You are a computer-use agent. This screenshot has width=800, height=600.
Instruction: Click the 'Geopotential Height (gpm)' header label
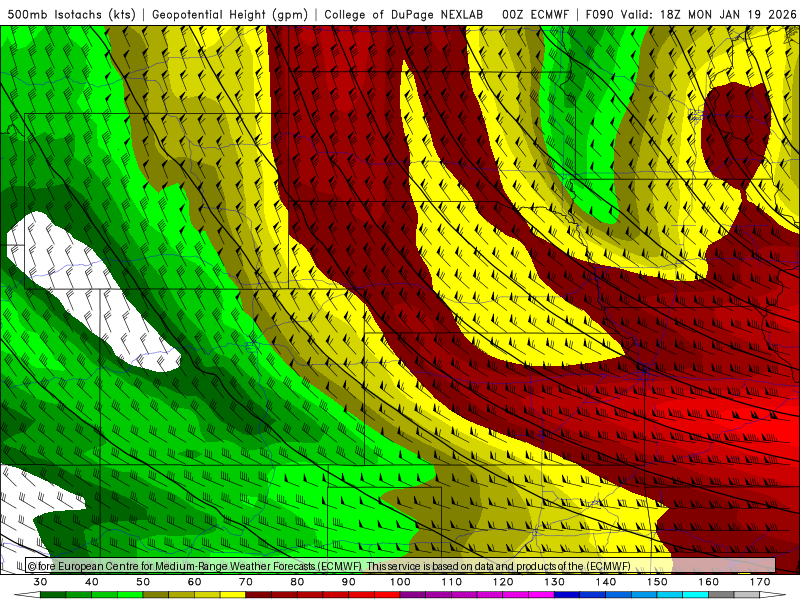click(x=230, y=15)
